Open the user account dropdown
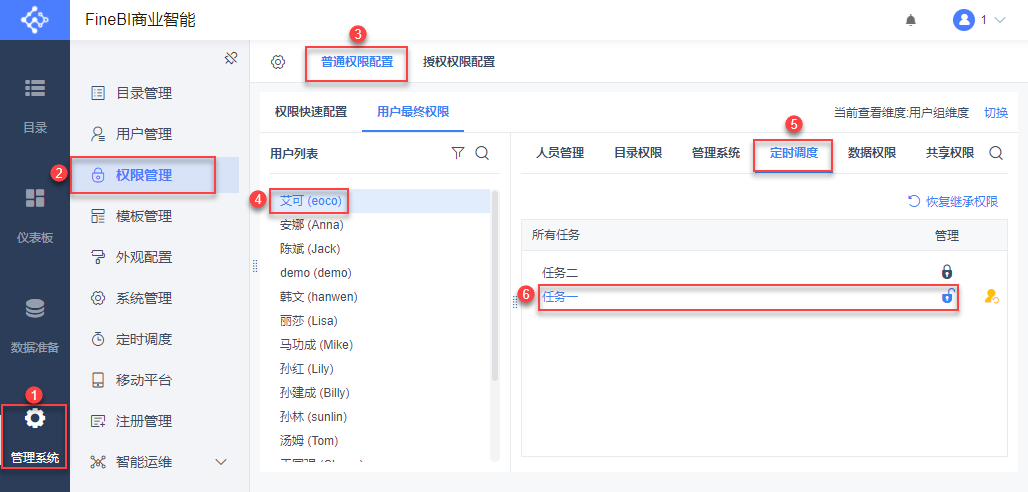1028x492 pixels. (x=979, y=20)
